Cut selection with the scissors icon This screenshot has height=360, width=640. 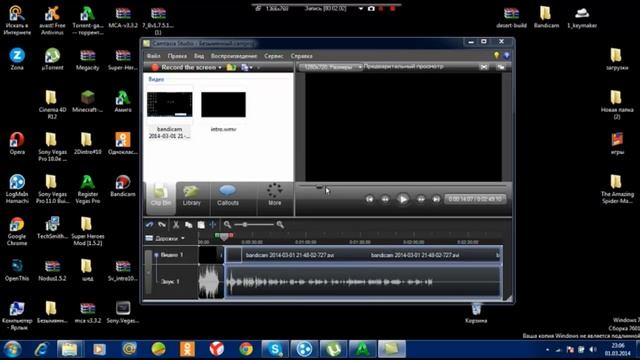pyautogui.click(x=176, y=224)
